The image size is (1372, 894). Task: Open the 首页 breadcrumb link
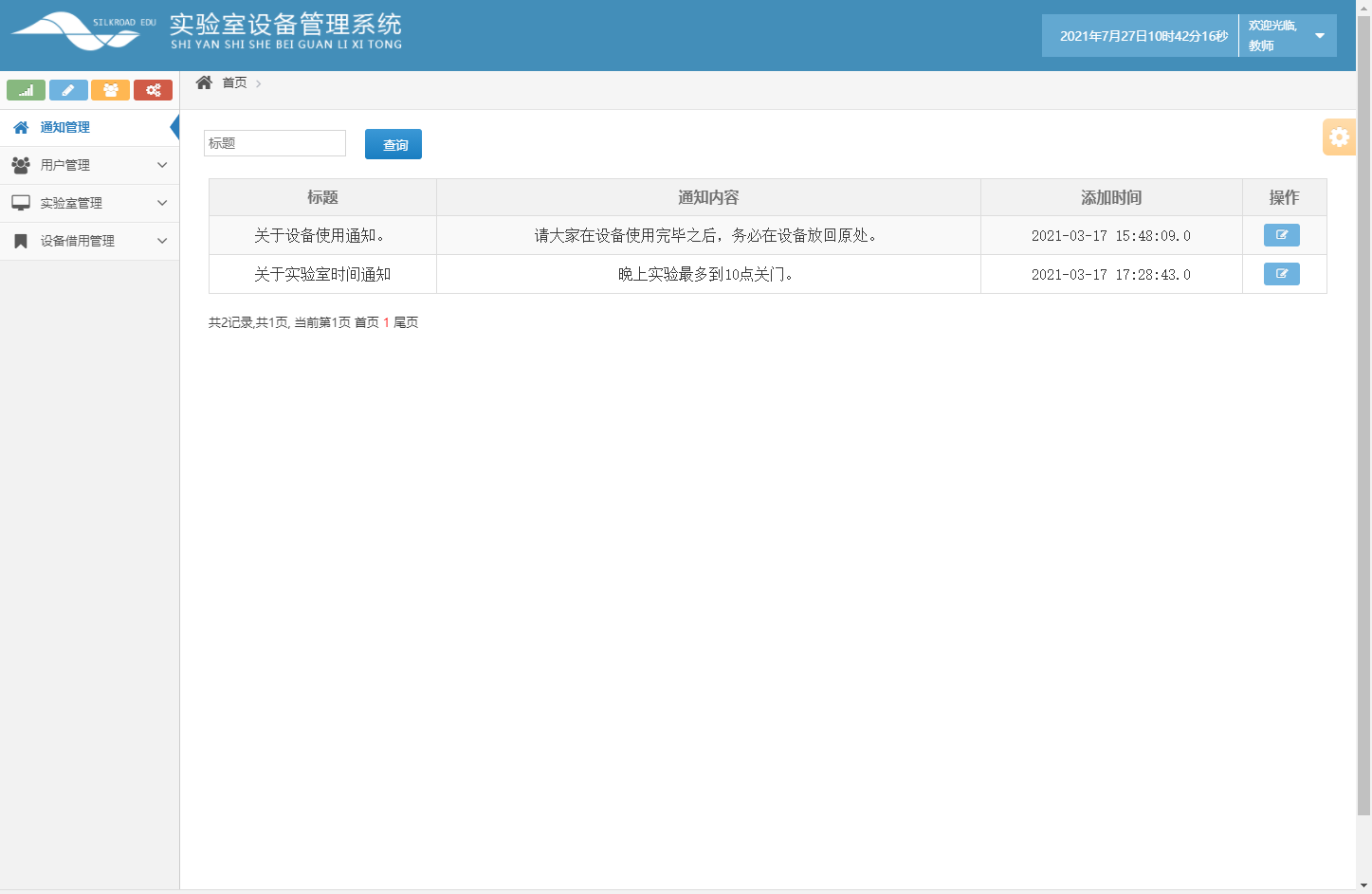233,82
